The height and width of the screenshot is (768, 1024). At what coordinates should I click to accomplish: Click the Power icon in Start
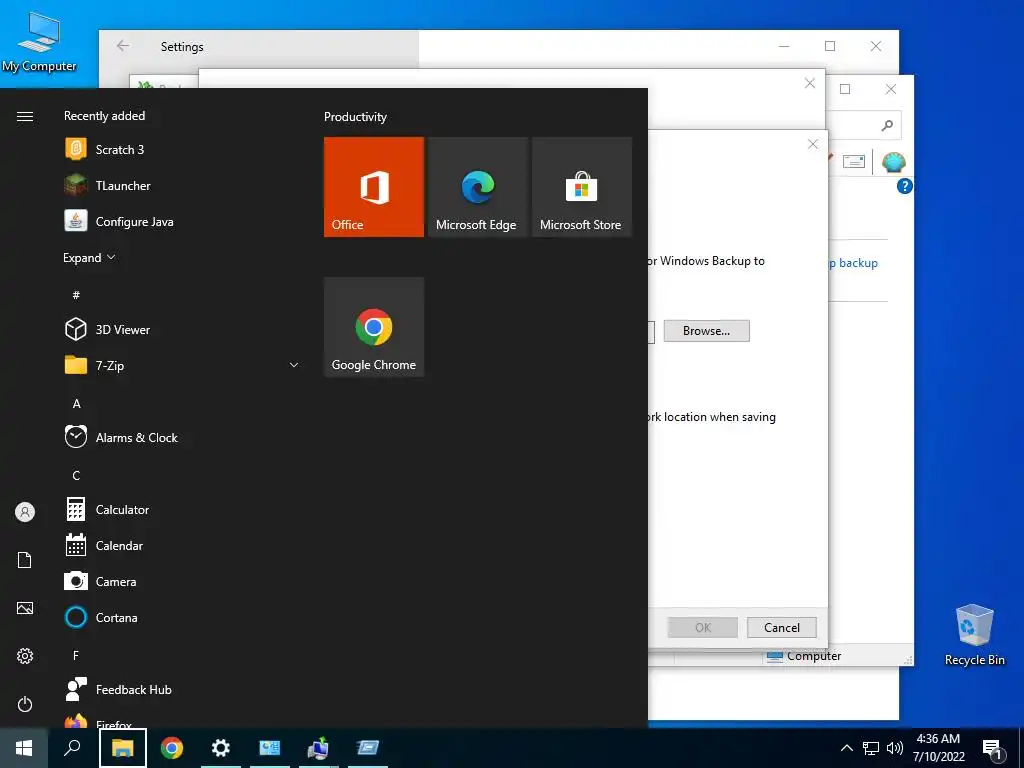point(25,704)
